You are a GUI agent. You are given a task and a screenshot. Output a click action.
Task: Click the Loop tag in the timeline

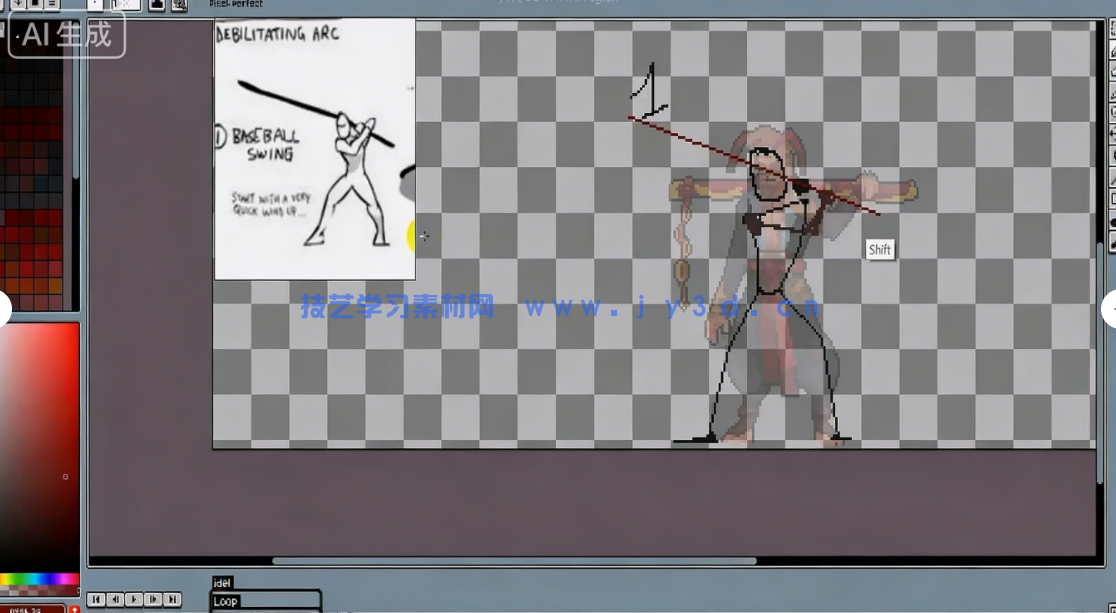click(x=226, y=601)
